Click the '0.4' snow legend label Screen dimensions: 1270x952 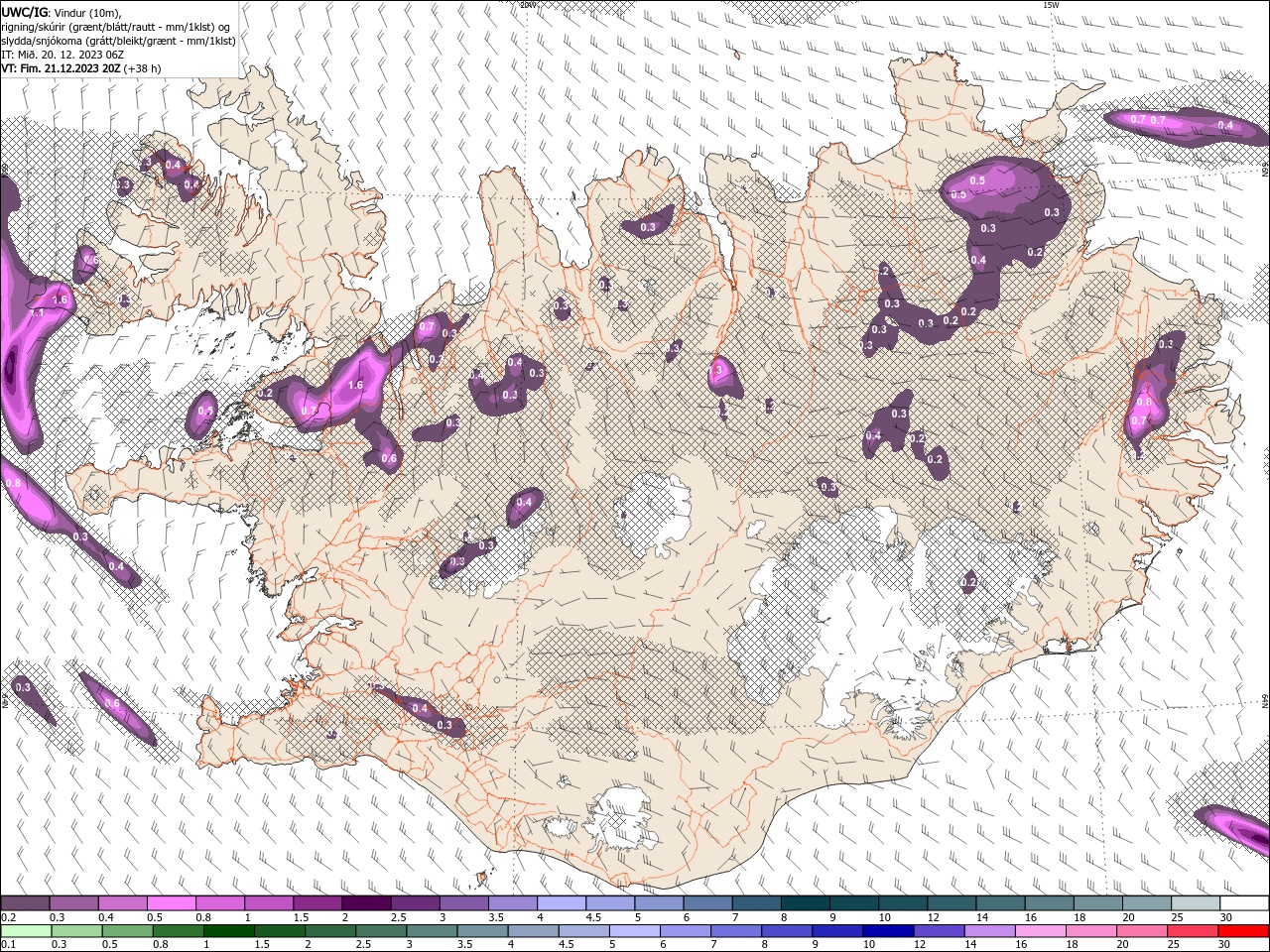click(x=106, y=917)
